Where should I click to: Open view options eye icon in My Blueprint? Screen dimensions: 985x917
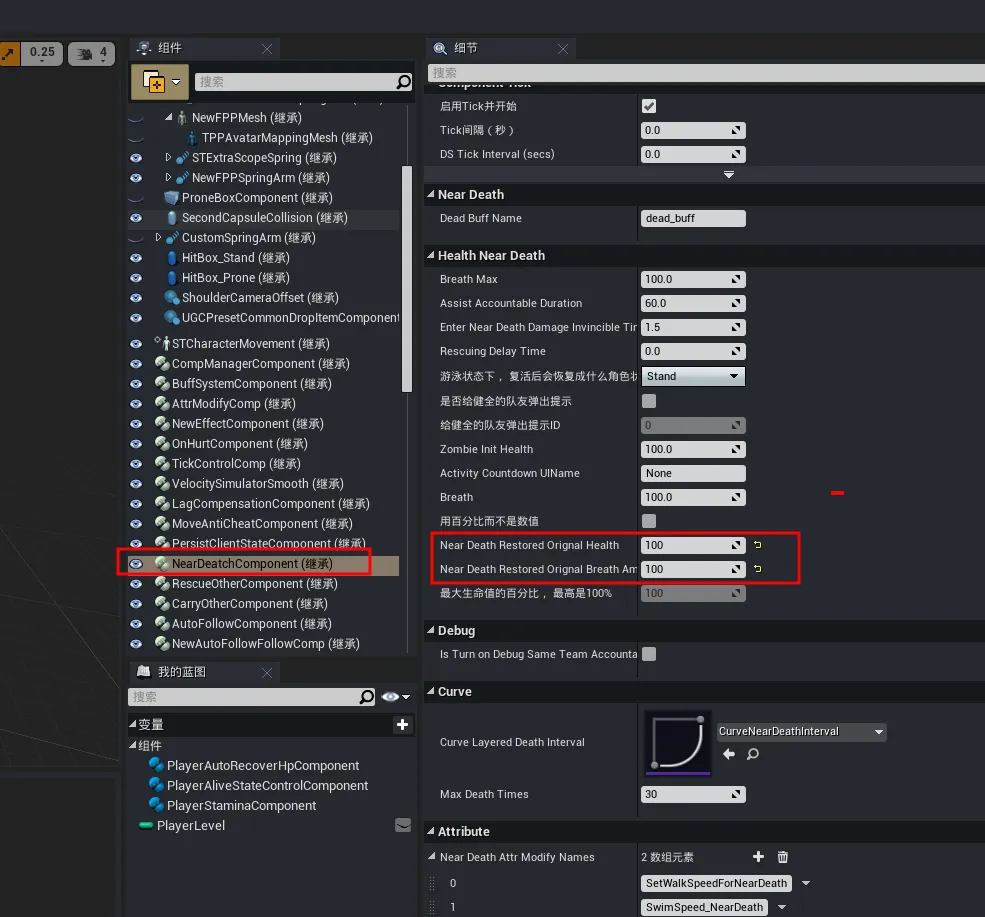tap(395, 697)
